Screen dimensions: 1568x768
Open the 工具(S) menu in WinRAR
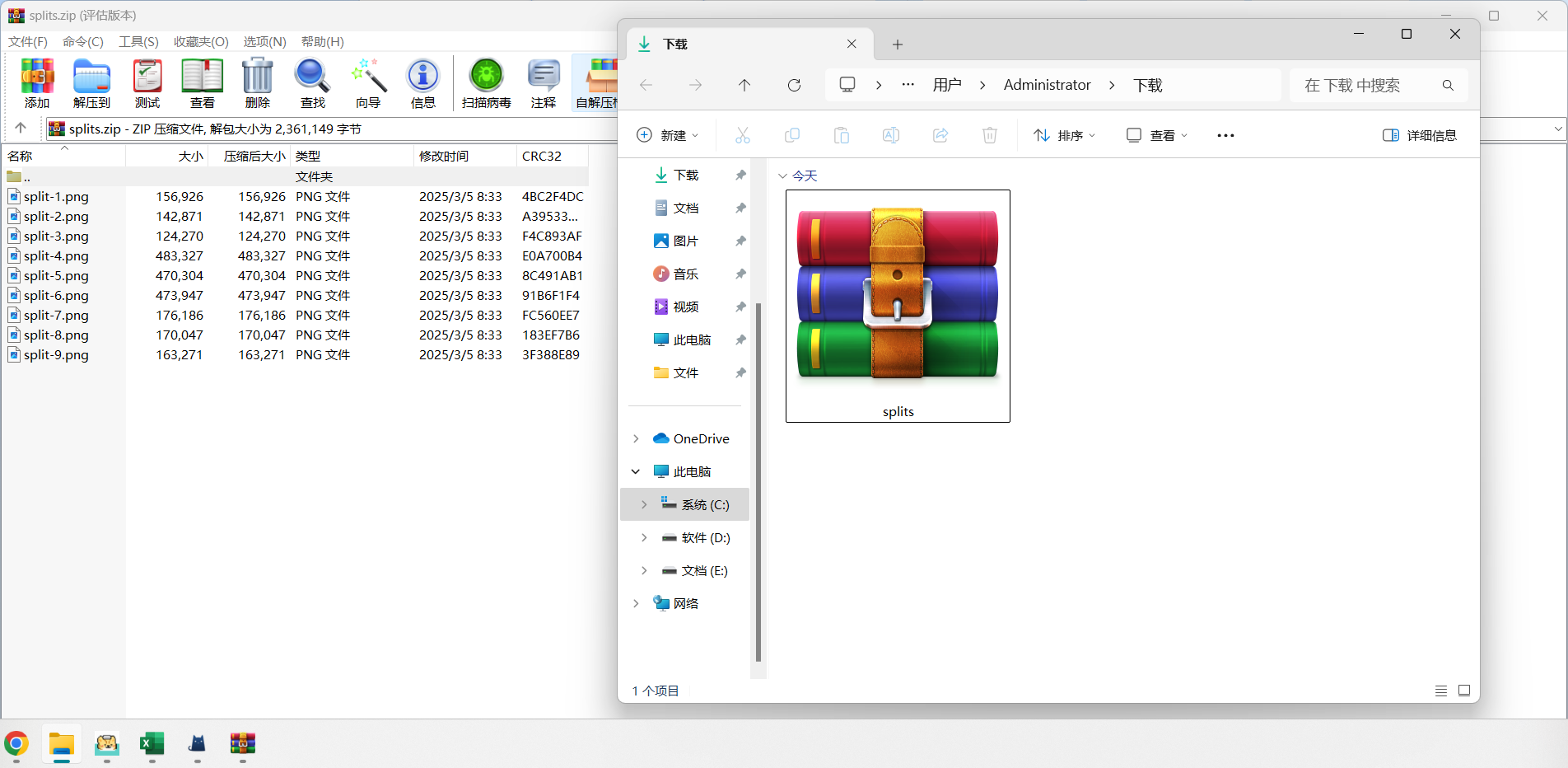point(138,41)
